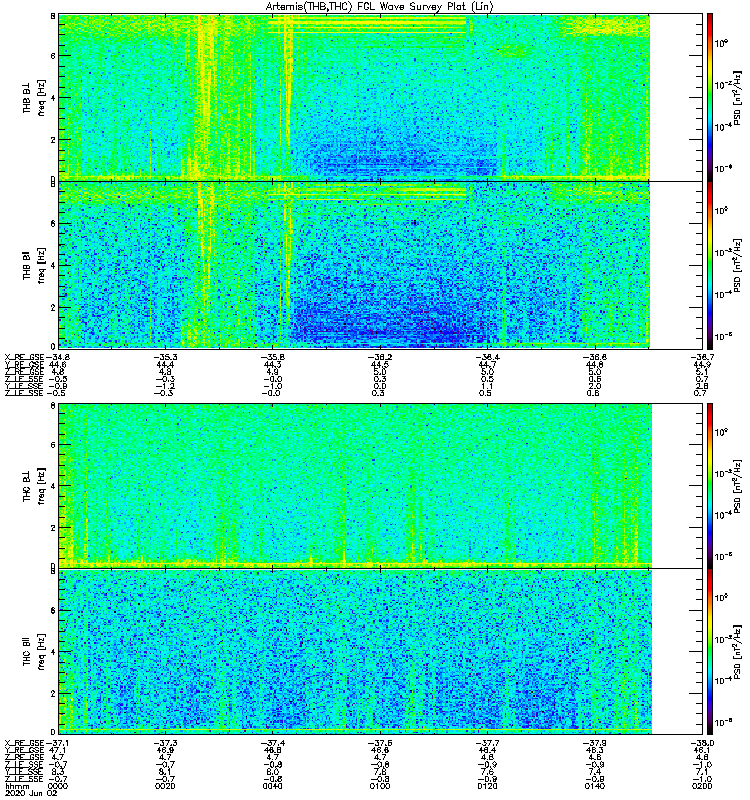This screenshot has height=800, width=750.
Task: Click the '-34.8' THB position value
Action: coord(58,357)
